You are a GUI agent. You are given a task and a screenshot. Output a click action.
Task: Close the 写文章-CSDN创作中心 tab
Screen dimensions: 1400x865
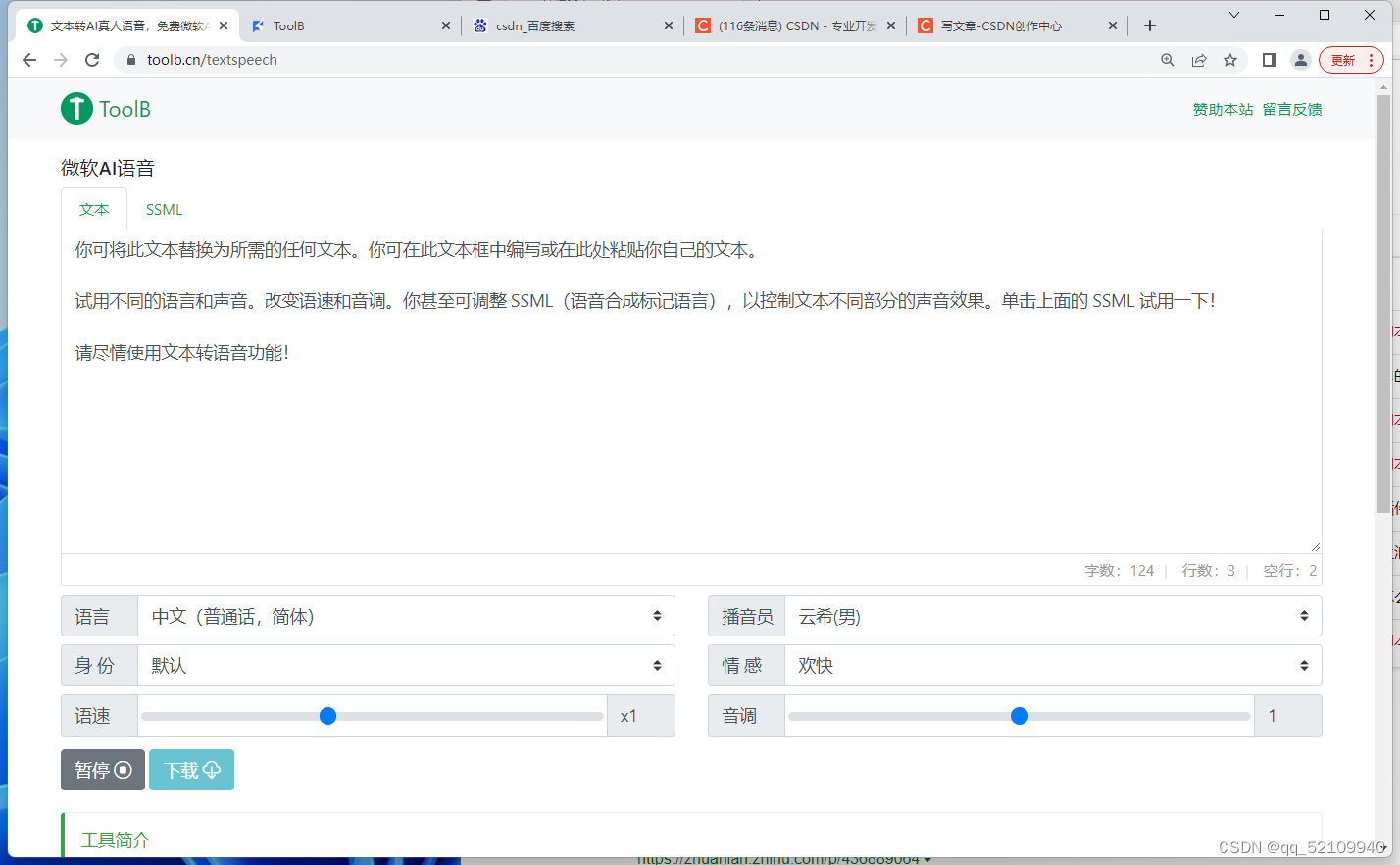tap(1113, 25)
